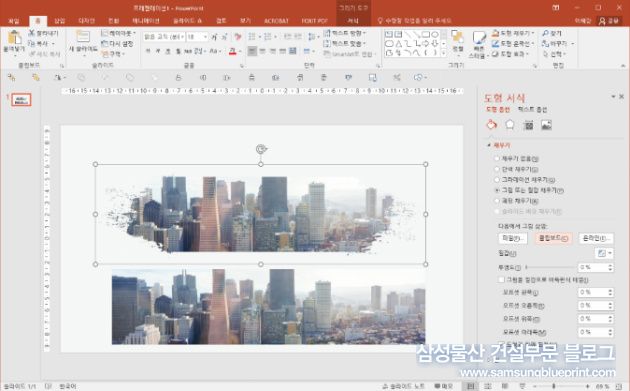Screen dimensions: 630x391
Task: Select slide 1 thumbnail in slide panel
Action: pos(21,100)
